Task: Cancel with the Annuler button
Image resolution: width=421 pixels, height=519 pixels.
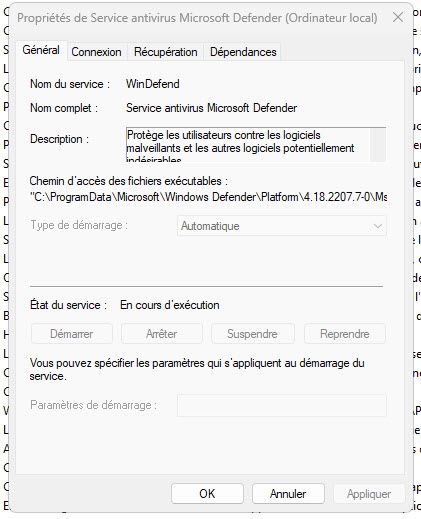Action: (x=288, y=494)
